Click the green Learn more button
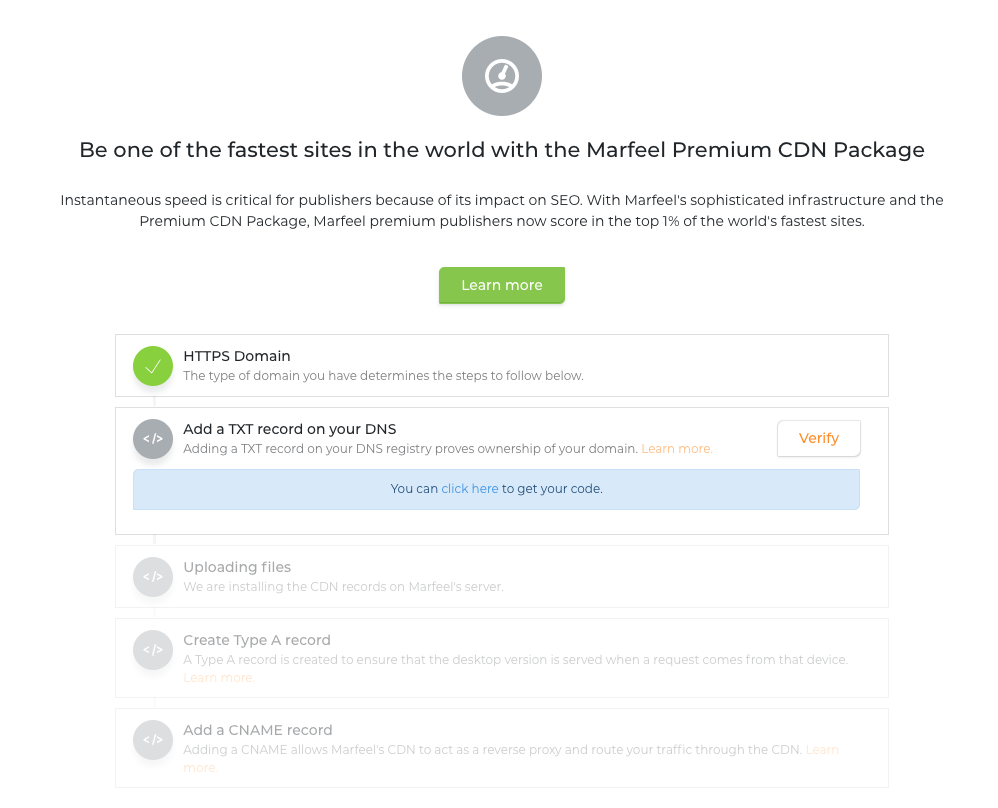 click(x=502, y=285)
